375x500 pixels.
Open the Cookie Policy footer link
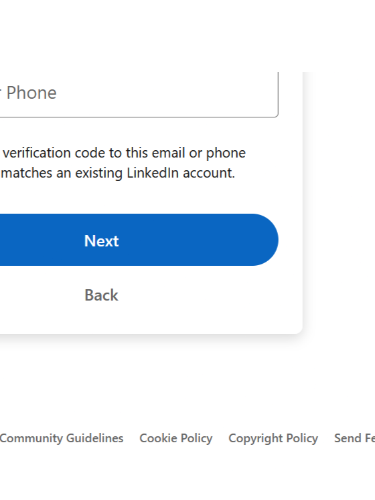coord(176,438)
